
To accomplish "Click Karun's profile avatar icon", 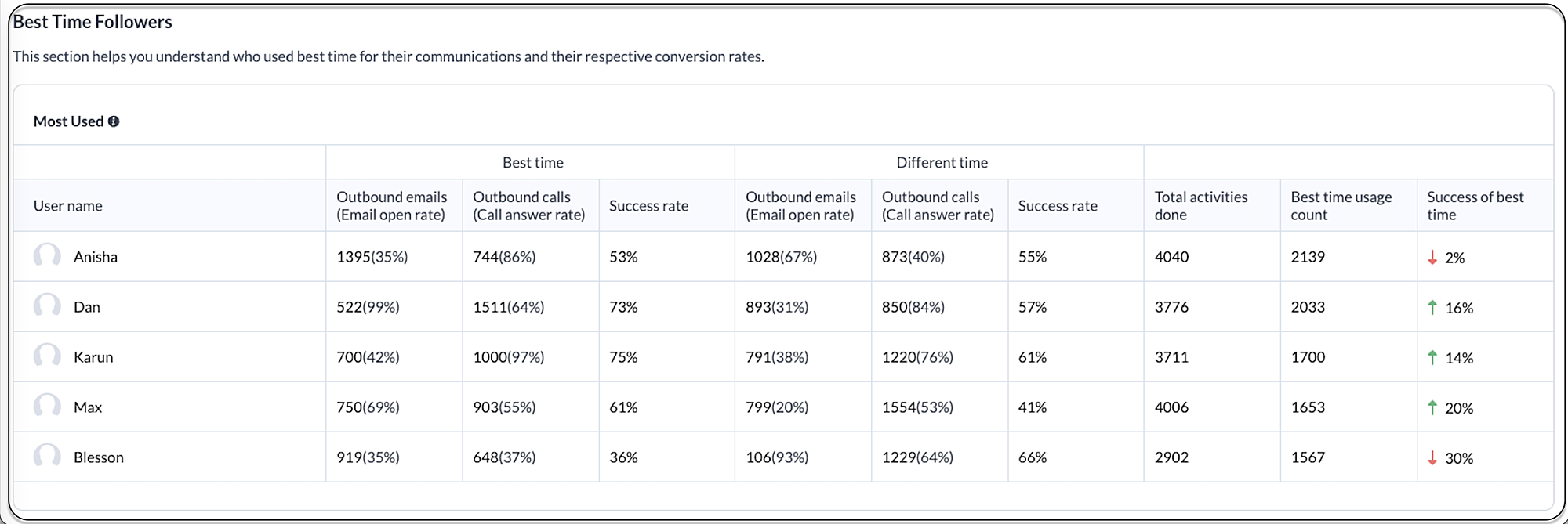I will pos(47,356).
